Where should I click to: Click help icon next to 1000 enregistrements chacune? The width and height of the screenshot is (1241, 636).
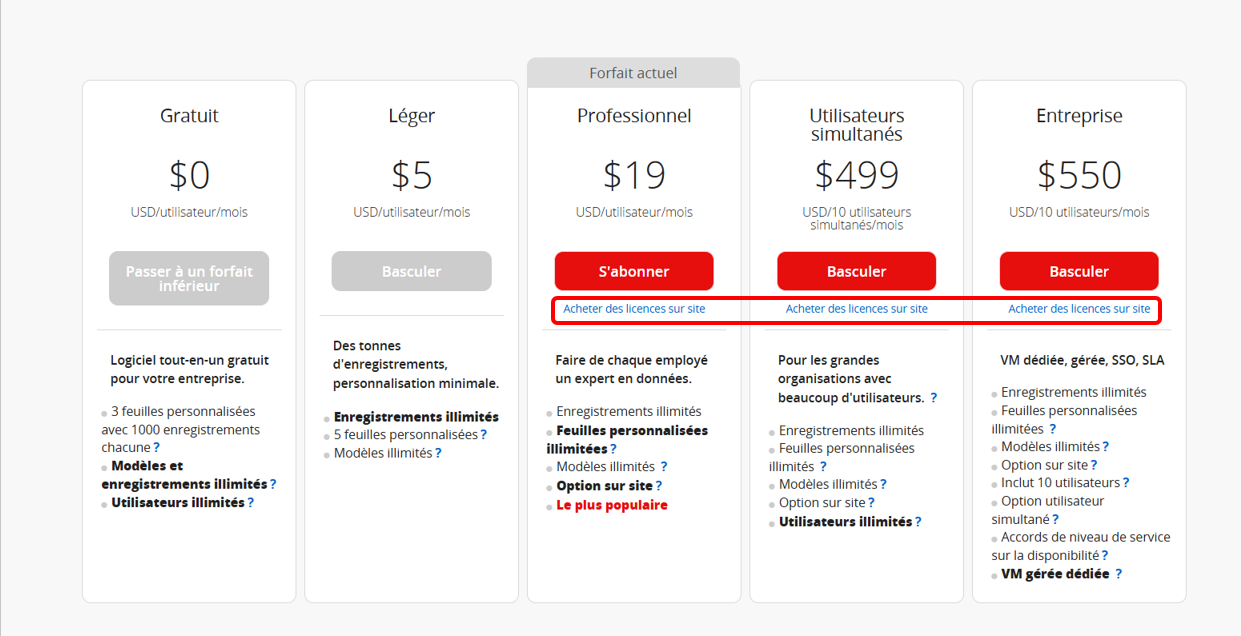click(156, 448)
